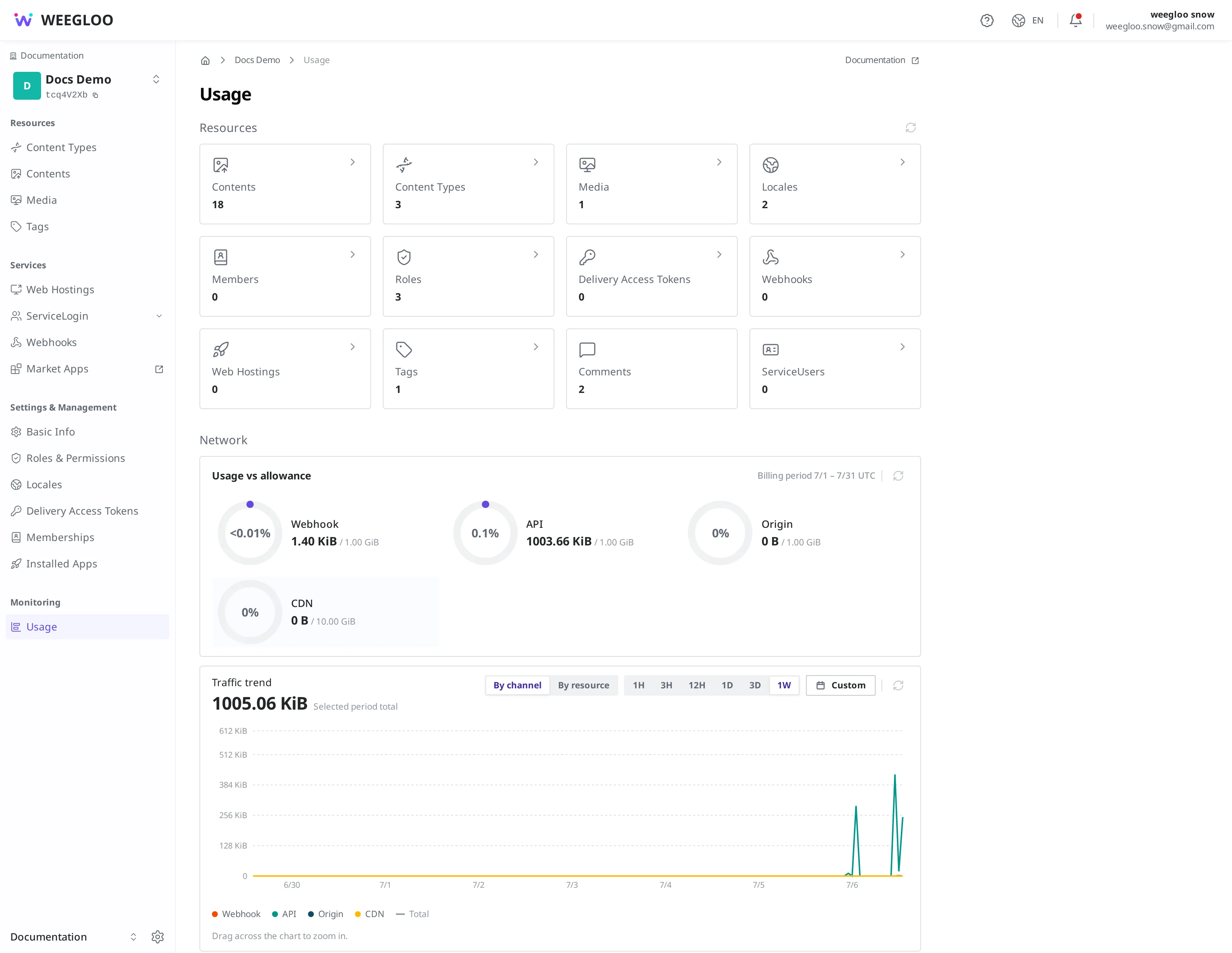Open Roles & Permissions in sidebar

pos(87,459)
